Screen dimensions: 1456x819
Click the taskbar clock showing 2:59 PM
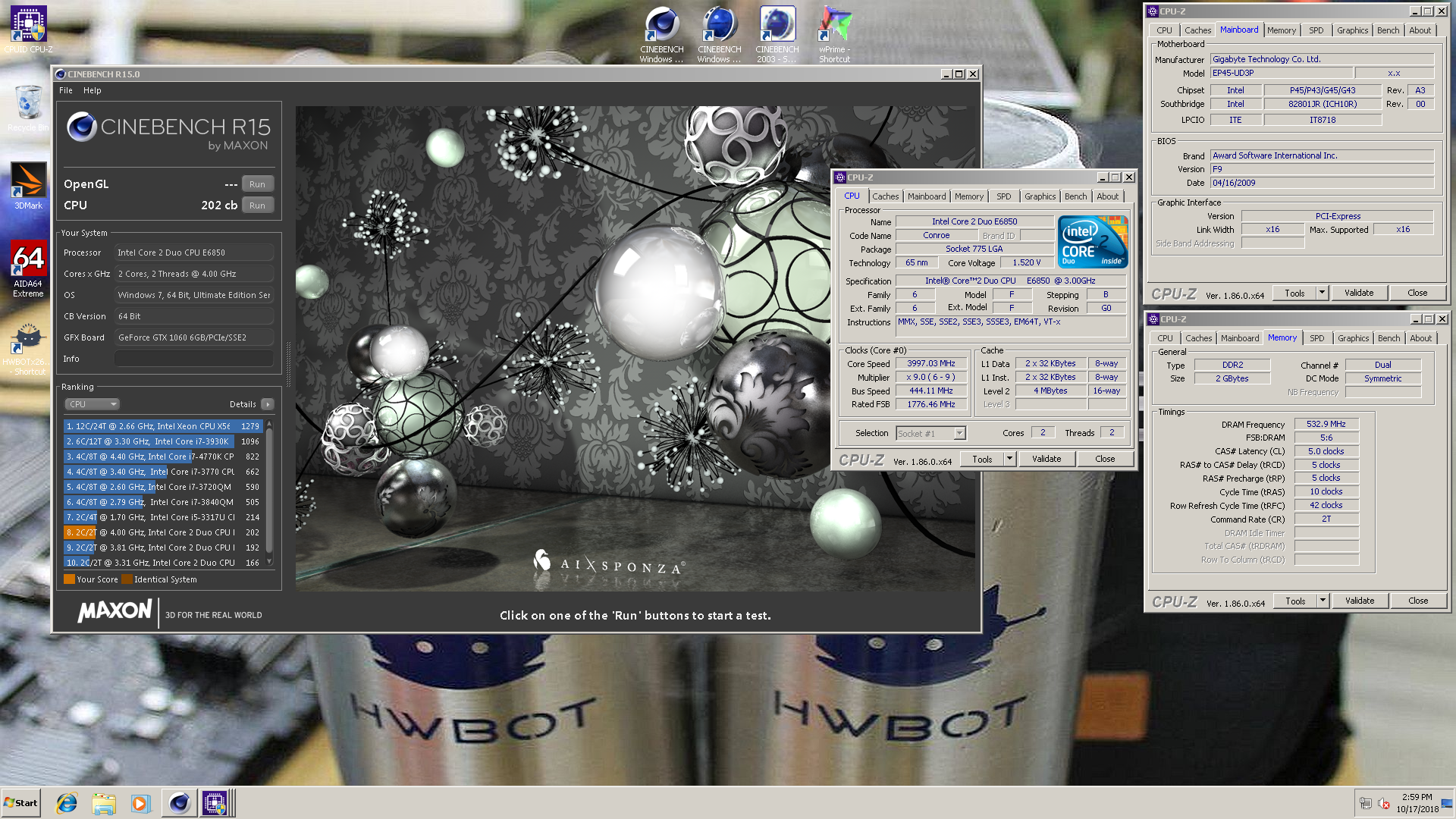[x=1417, y=803]
